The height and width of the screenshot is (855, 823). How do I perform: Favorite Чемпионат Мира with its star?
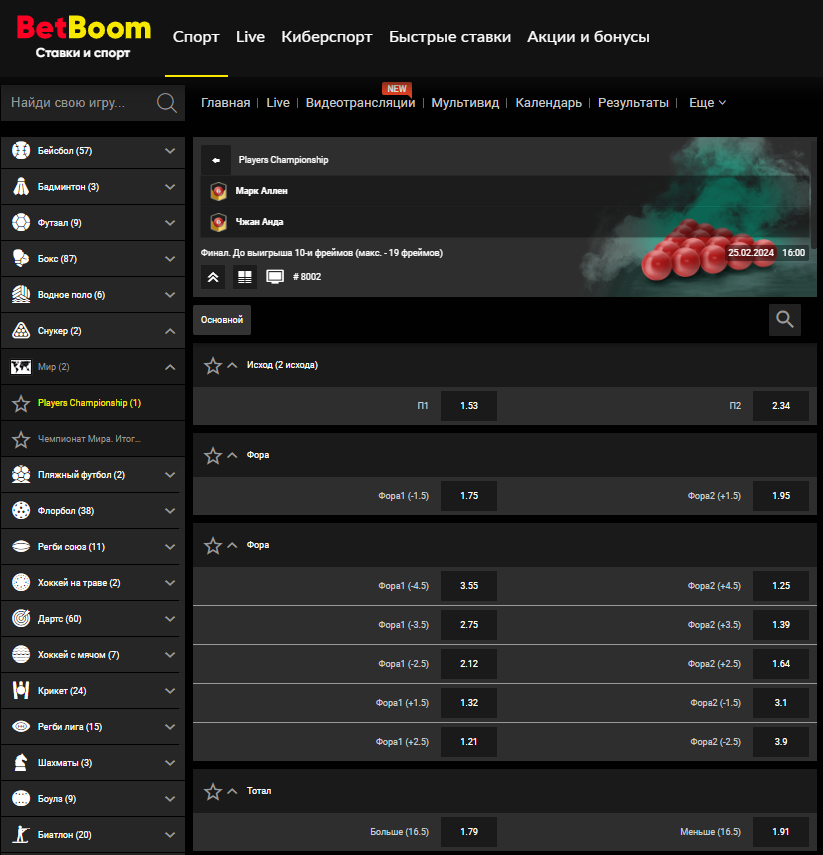(x=21, y=439)
